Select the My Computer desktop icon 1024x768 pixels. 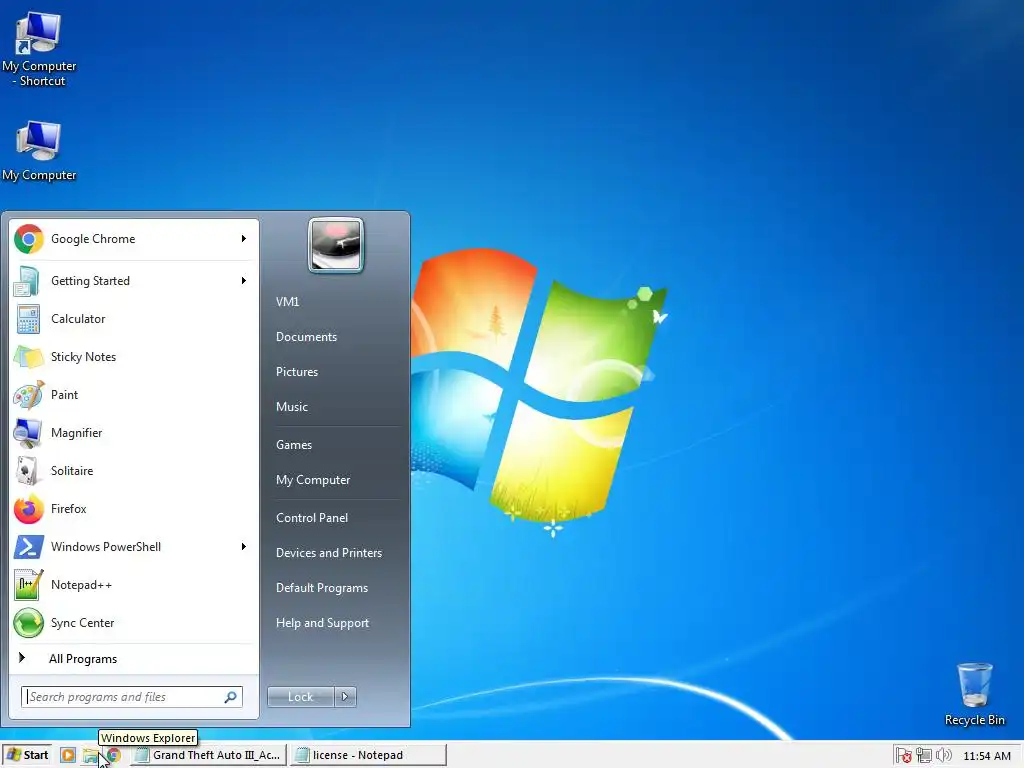39,151
